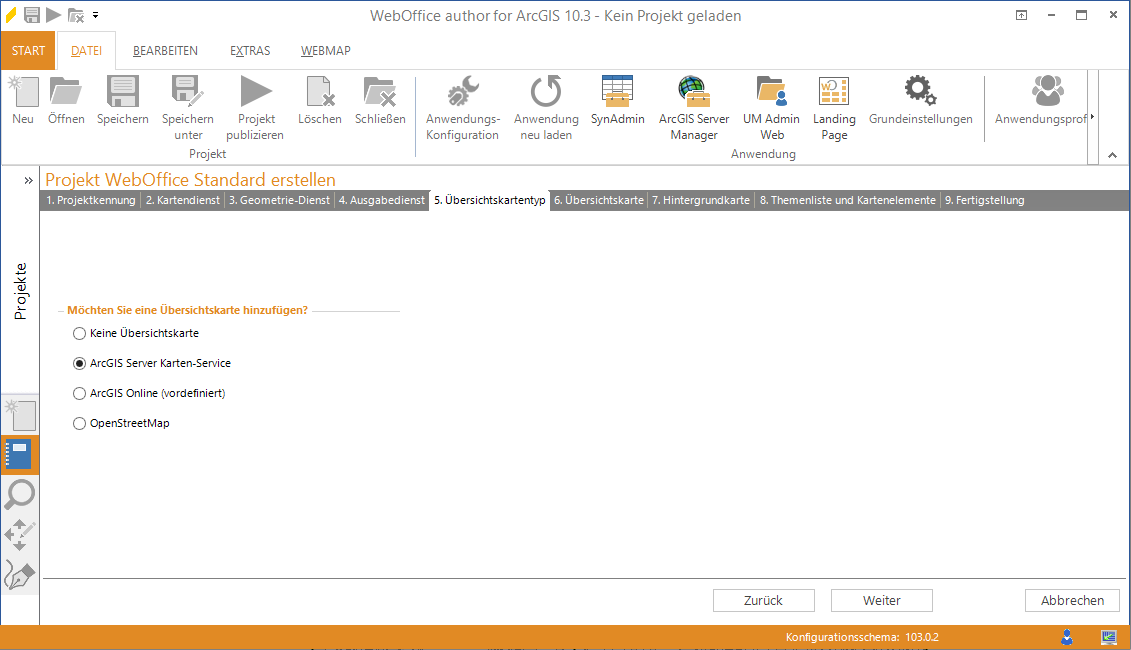Screen dimensions: 1131x650
Task: Open the Landing Page
Action: 834,108
